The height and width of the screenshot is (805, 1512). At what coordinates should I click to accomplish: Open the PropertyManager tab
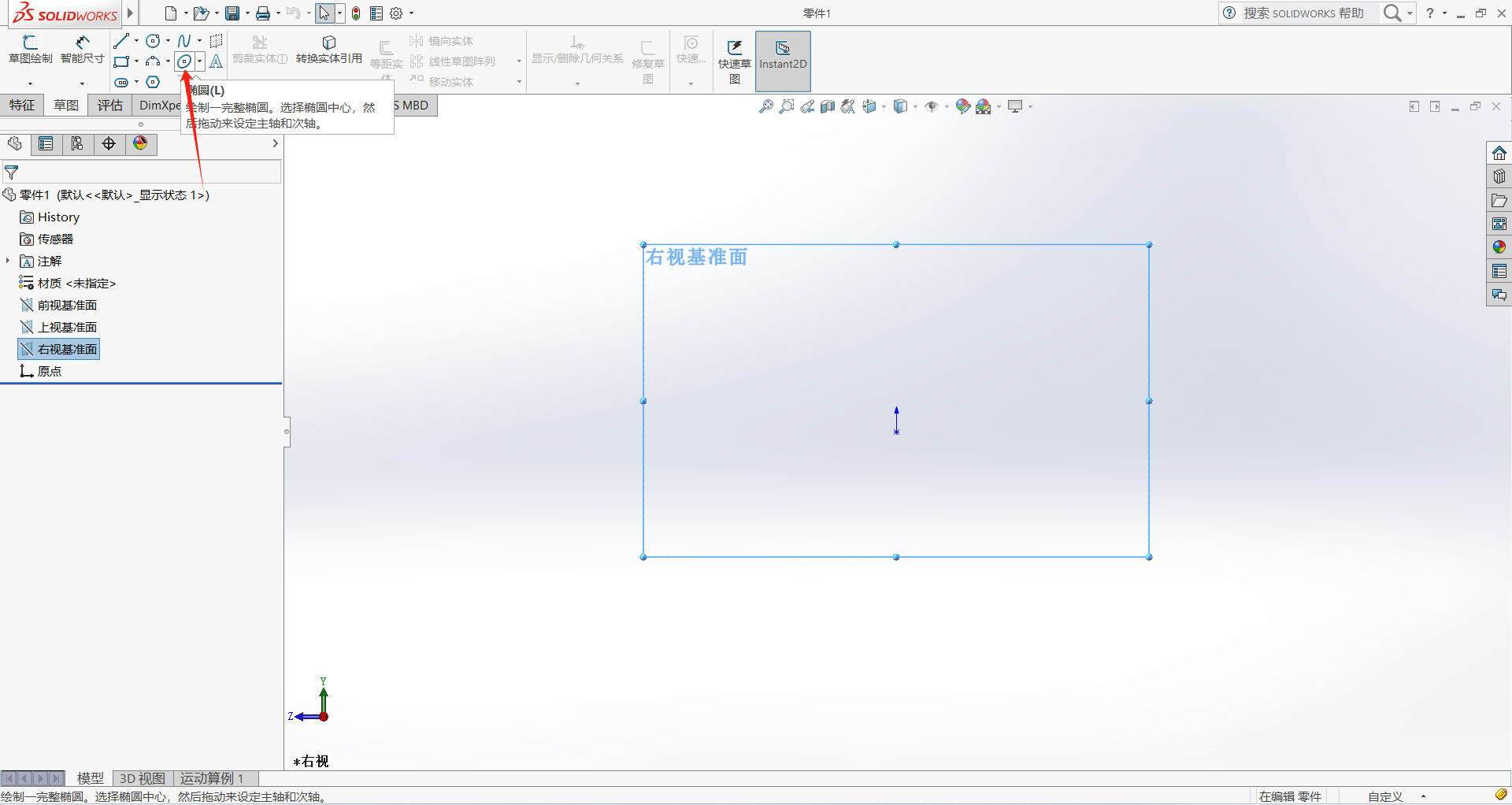[46, 143]
